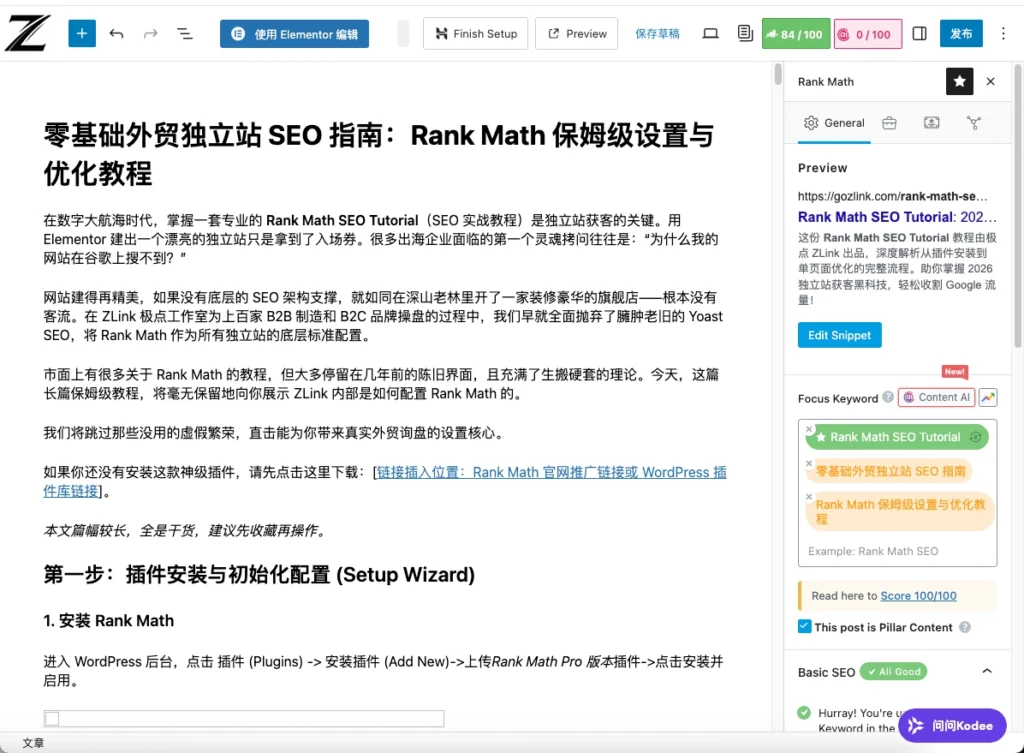Toggle the settings sidebar panel icon
Image resolution: width=1024 pixels, height=753 pixels.
pos(920,33)
